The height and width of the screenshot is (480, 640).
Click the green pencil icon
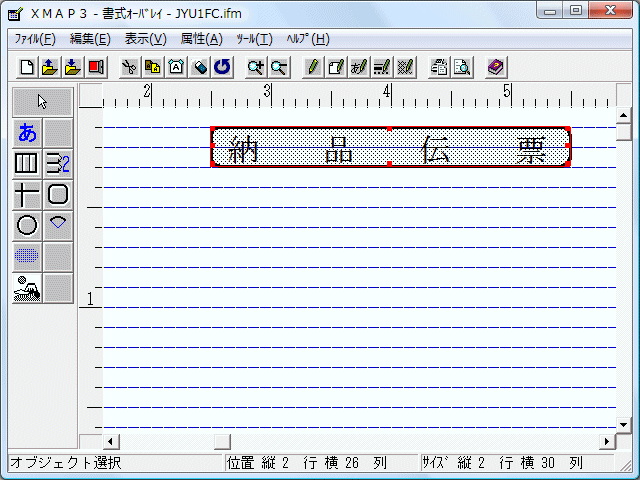click(x=313, y=67)
